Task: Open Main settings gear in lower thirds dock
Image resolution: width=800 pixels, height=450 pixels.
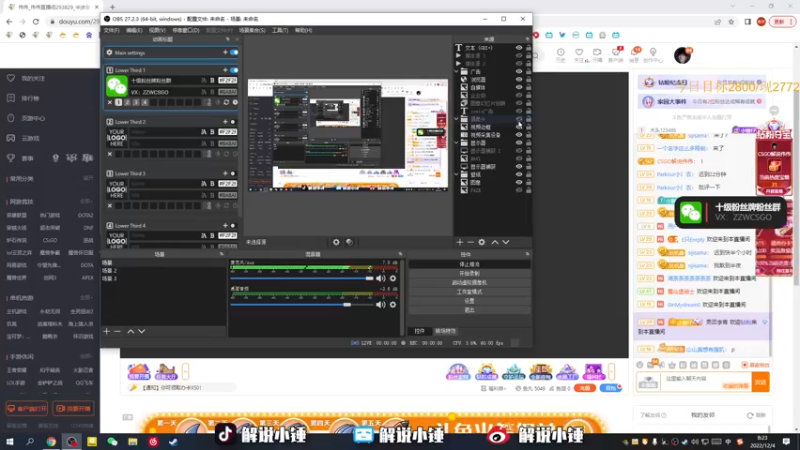Action: pyautogui.click(x=109, y=53)
